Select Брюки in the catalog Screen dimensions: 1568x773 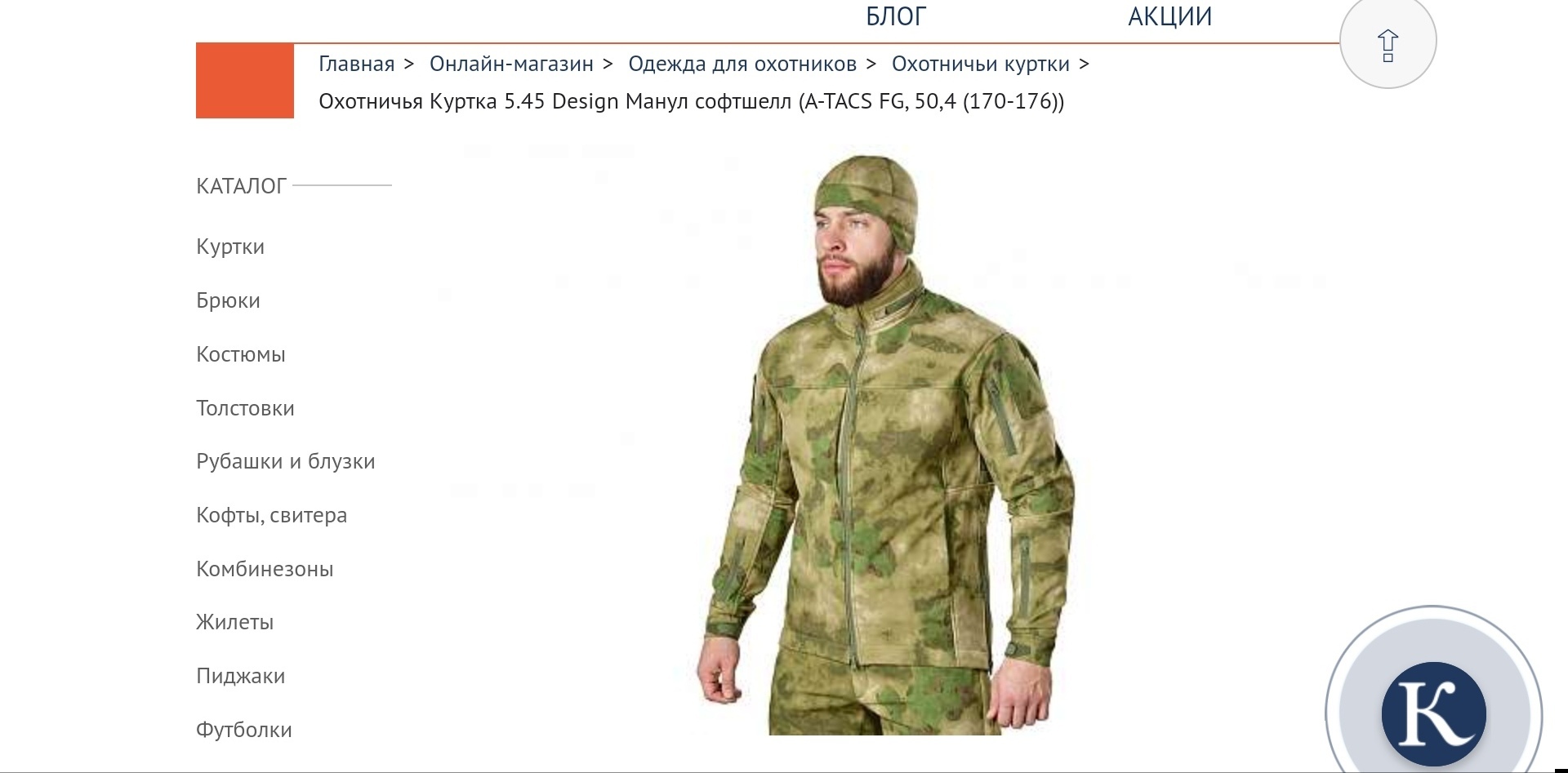point(228,300)
